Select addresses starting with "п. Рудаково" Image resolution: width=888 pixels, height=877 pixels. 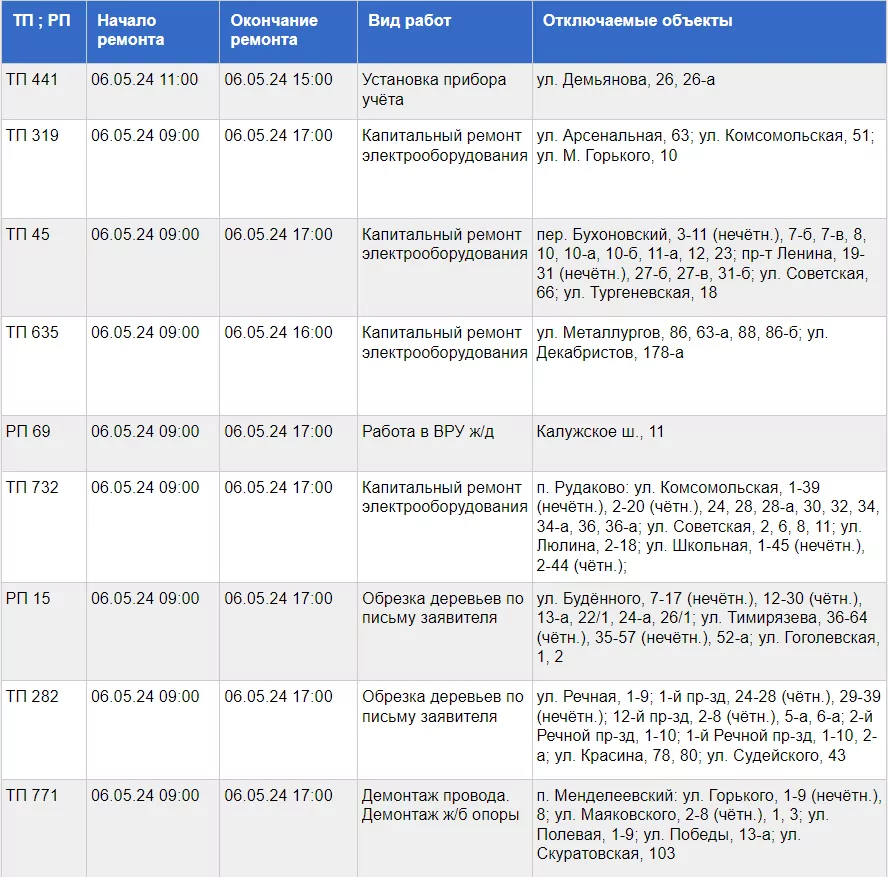click(x=708, y=527)
